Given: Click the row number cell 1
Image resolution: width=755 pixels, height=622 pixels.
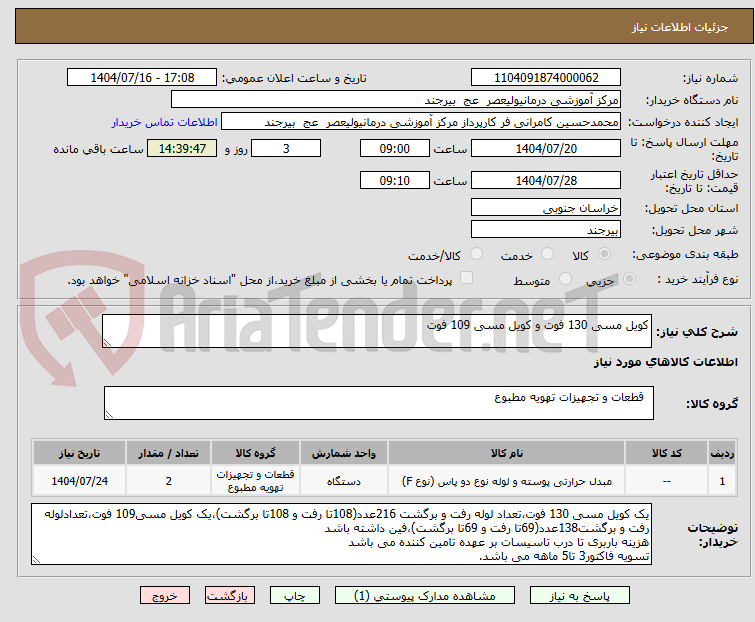Looking at the screenshot, I should coord(722,480).
